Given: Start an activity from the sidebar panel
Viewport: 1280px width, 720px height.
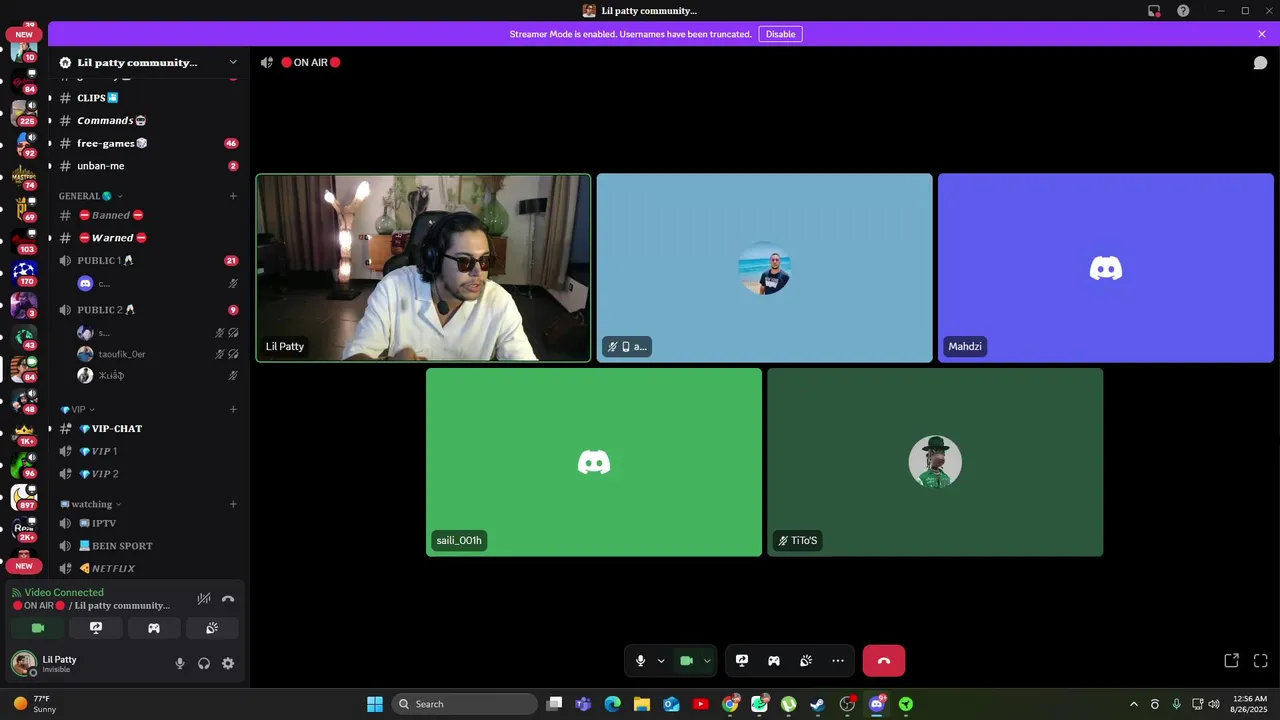Looking at the screenshot, I should click(x=154, y=628).
